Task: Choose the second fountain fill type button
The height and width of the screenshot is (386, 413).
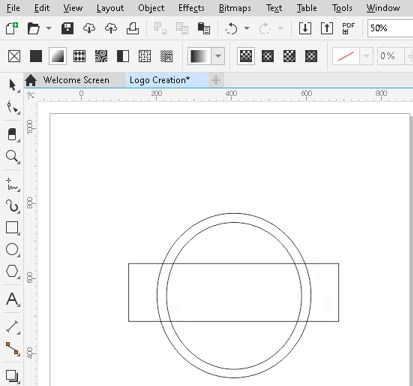Action: [268, 56]
